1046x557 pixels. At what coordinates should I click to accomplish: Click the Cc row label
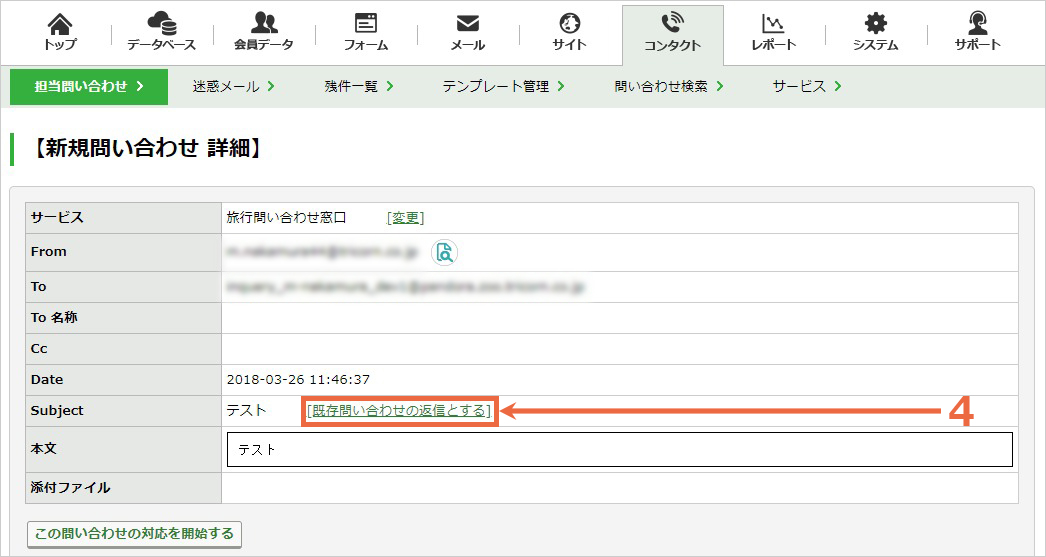pos(39,348)
